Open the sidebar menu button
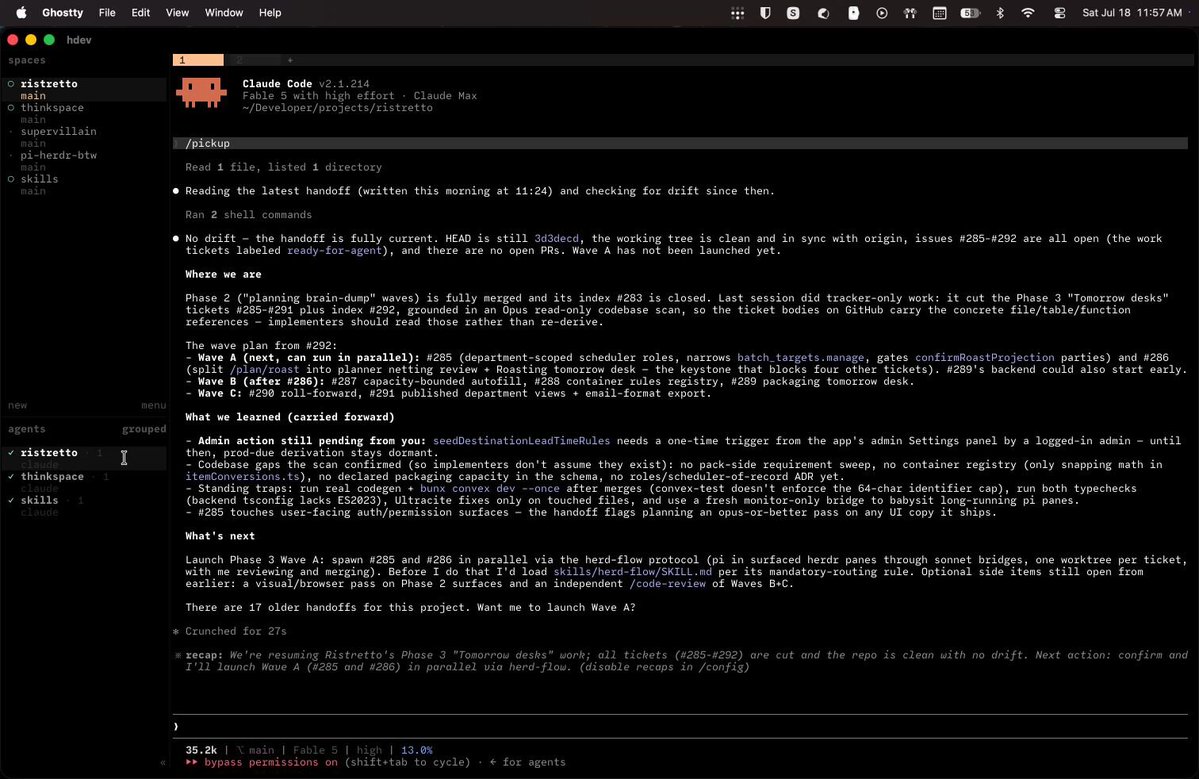The height and width of the screenshot is (779, 1199). 154,405
